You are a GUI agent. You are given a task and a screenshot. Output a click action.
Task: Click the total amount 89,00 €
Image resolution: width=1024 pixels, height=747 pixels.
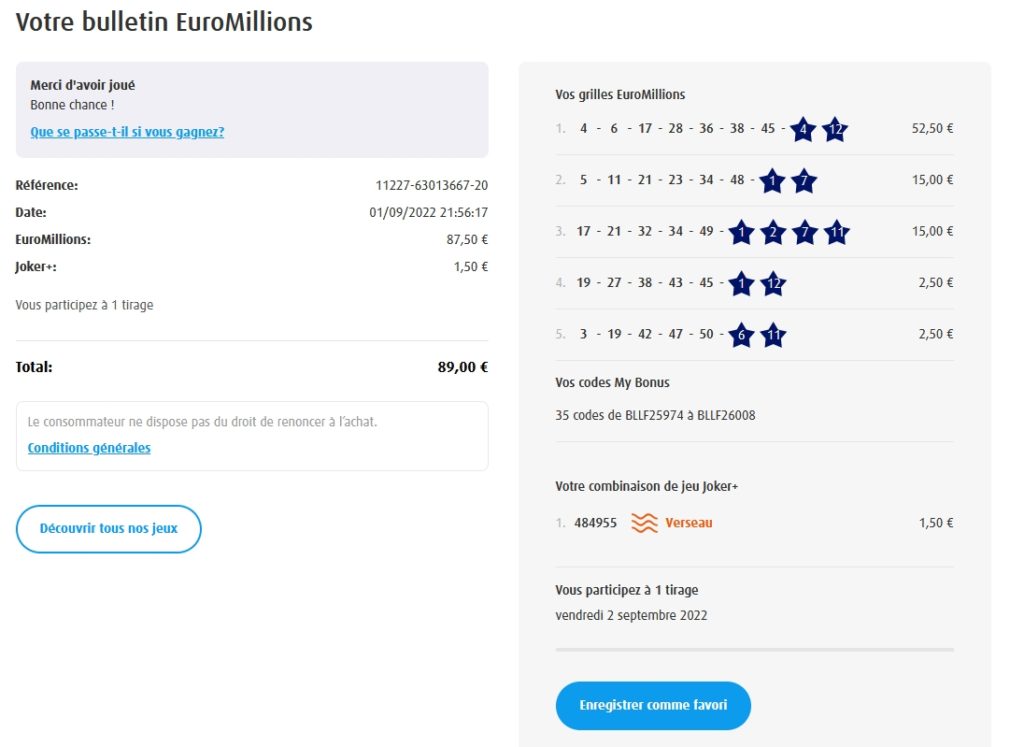pos(462,367)
